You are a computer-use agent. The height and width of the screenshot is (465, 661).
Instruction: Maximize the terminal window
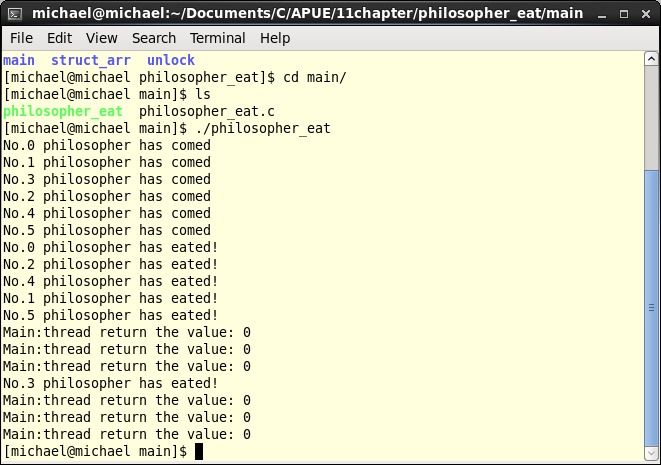click(x=624, y=14)
